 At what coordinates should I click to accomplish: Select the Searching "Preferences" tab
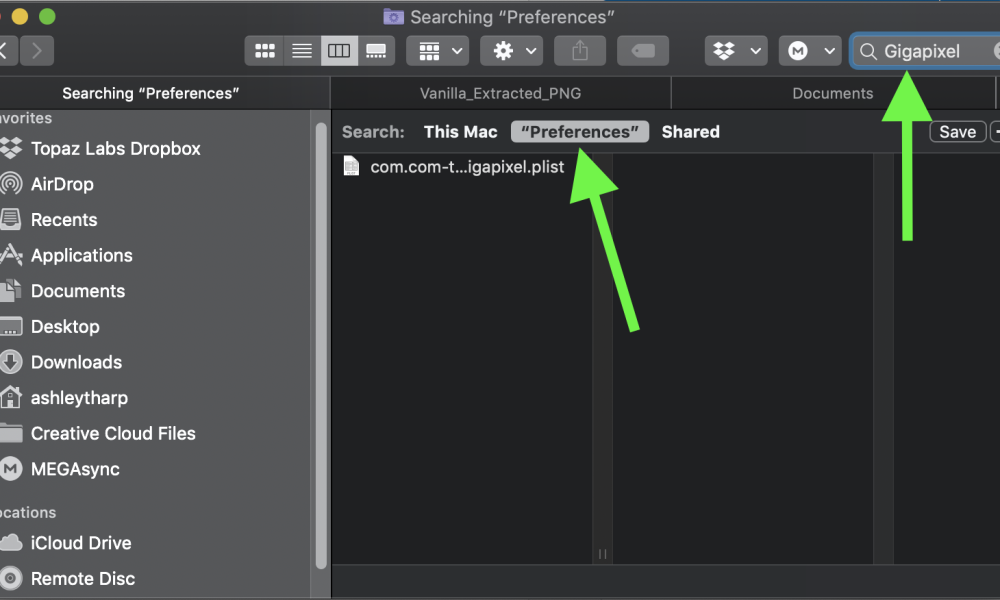tap(151, 93)
